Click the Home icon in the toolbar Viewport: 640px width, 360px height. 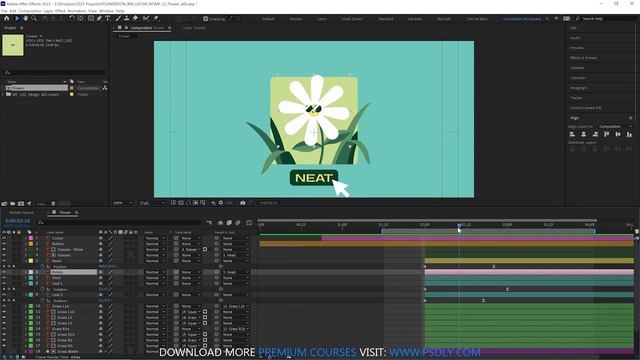click(x=7, y=18)
